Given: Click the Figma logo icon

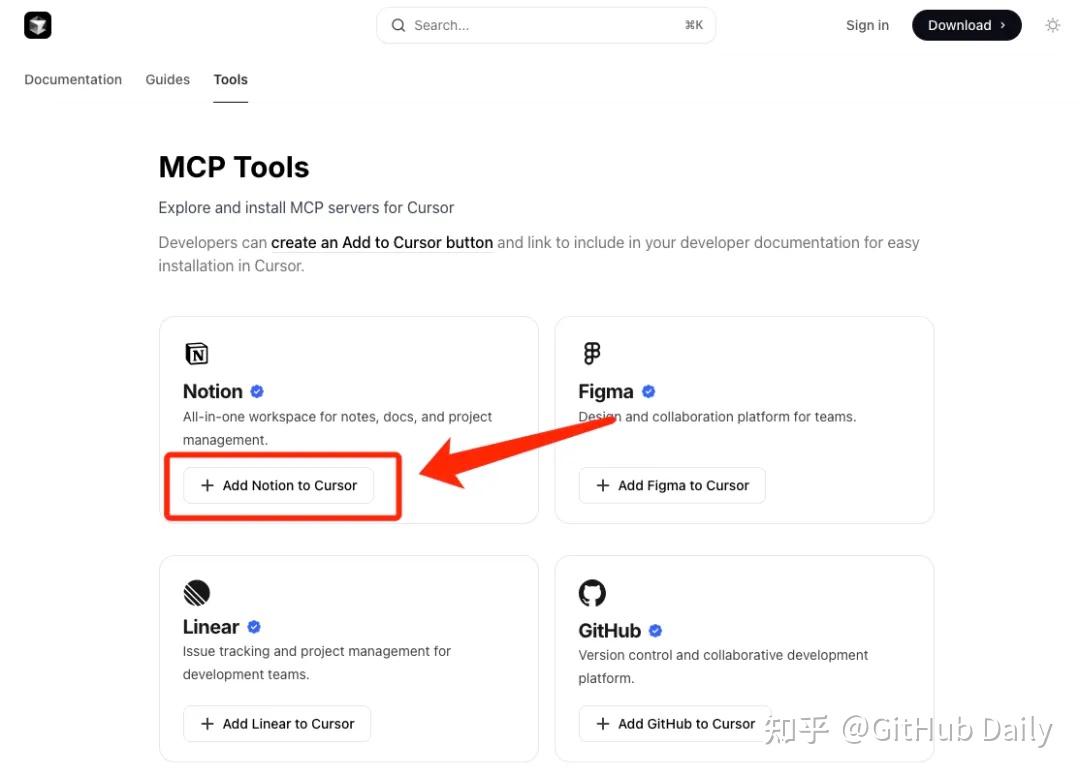Looking at the screenshot, I should point(592,353).
